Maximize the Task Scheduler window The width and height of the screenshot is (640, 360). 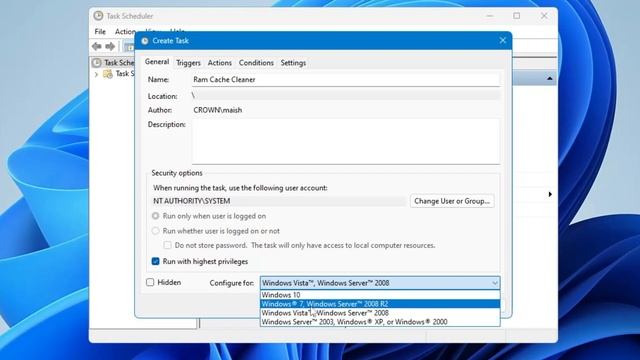pyautogui.click(x=517, y=16)
